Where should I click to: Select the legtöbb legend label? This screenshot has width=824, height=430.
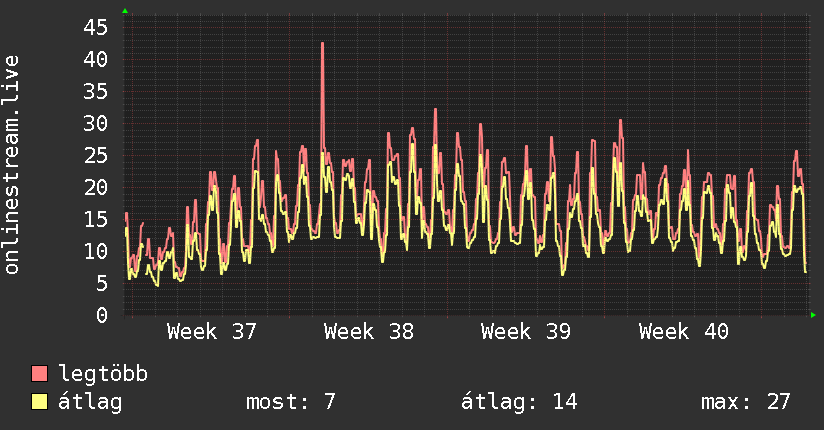click(103, 374)
